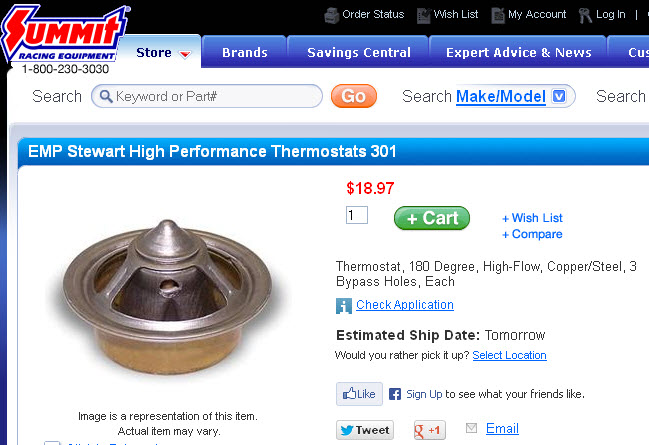Click the Keyword or Part# search field

point(207,96)
